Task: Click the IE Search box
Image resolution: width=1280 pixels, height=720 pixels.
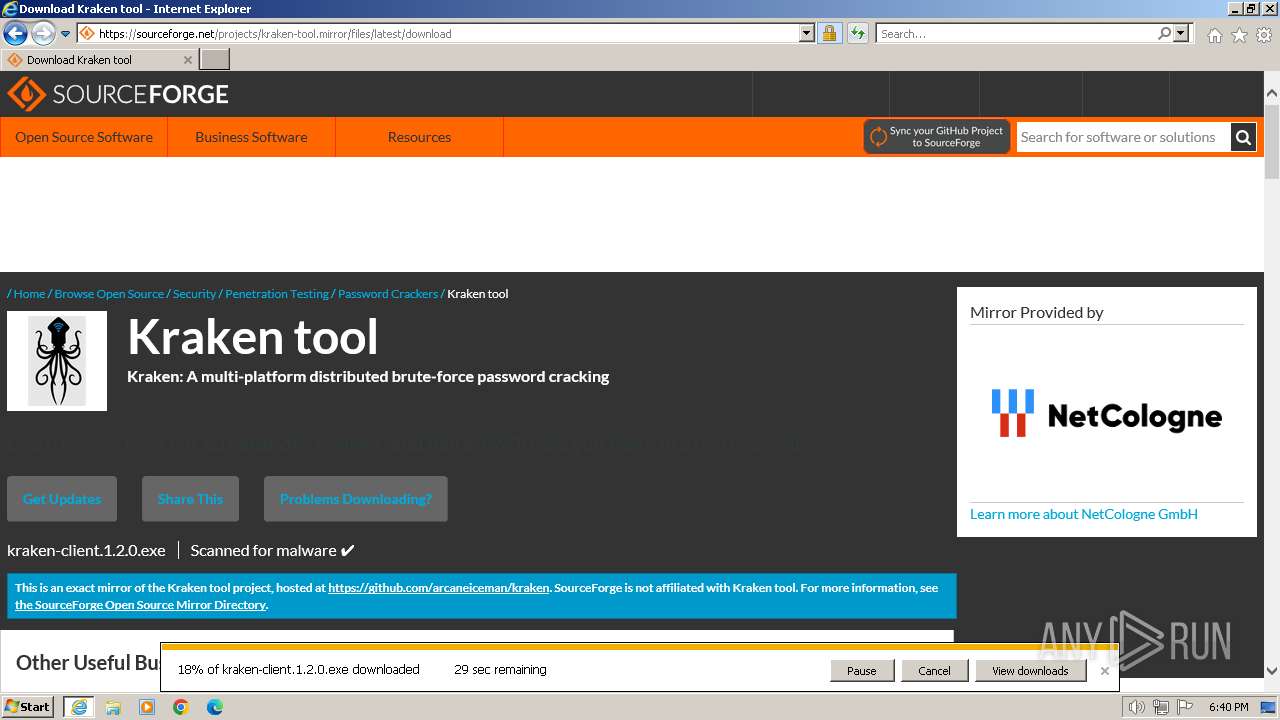Action: pyautogui.click(x=1015, y=33)
